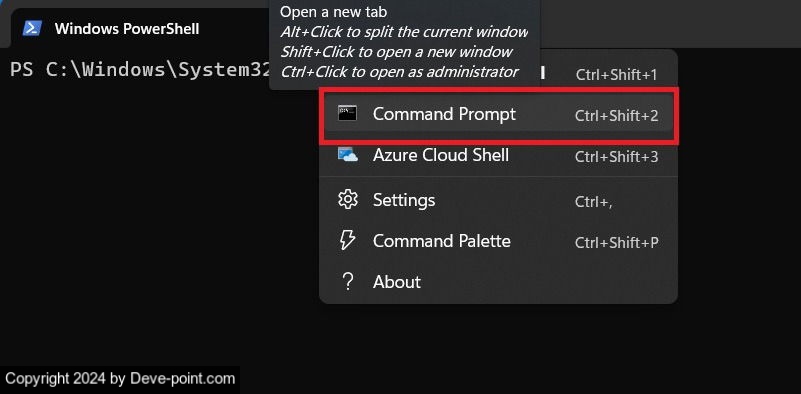This screenshot has width=801, height=394.
Task: Click the Ctrl+Shift+3 shortcut text
Action: 617,156
